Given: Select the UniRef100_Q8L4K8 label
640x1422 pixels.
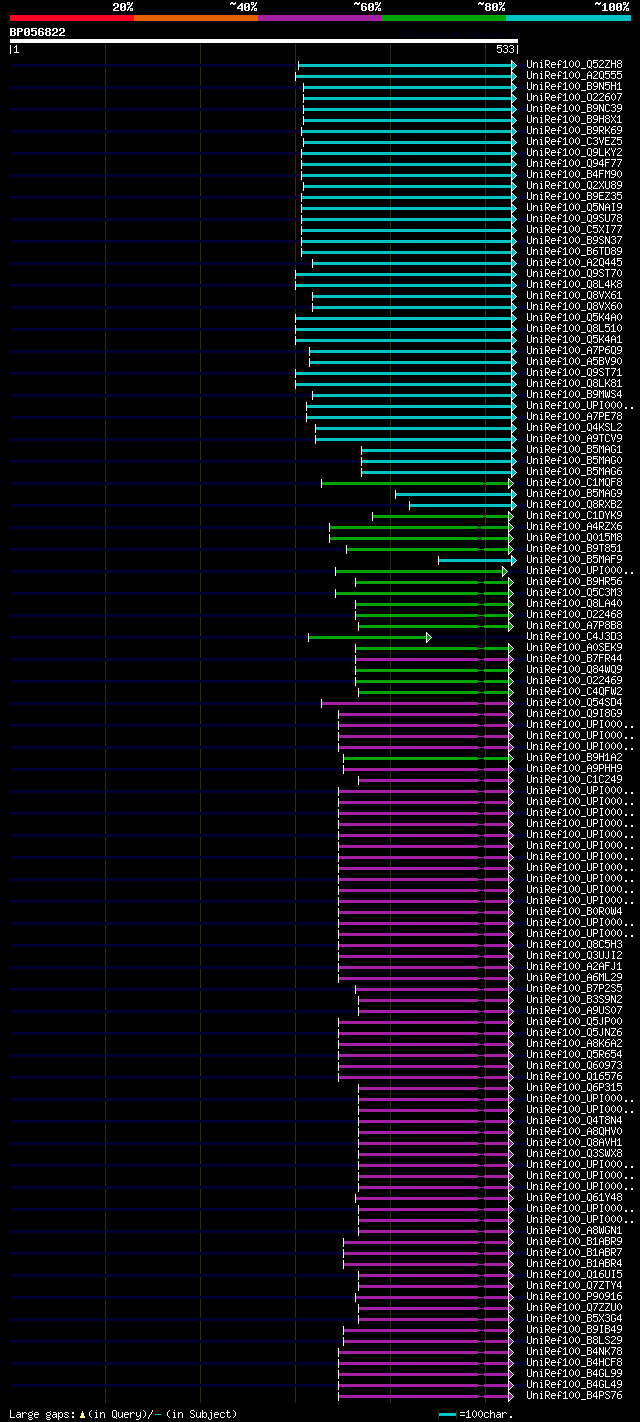Looking at the screenshot, I should click(574, 284).
